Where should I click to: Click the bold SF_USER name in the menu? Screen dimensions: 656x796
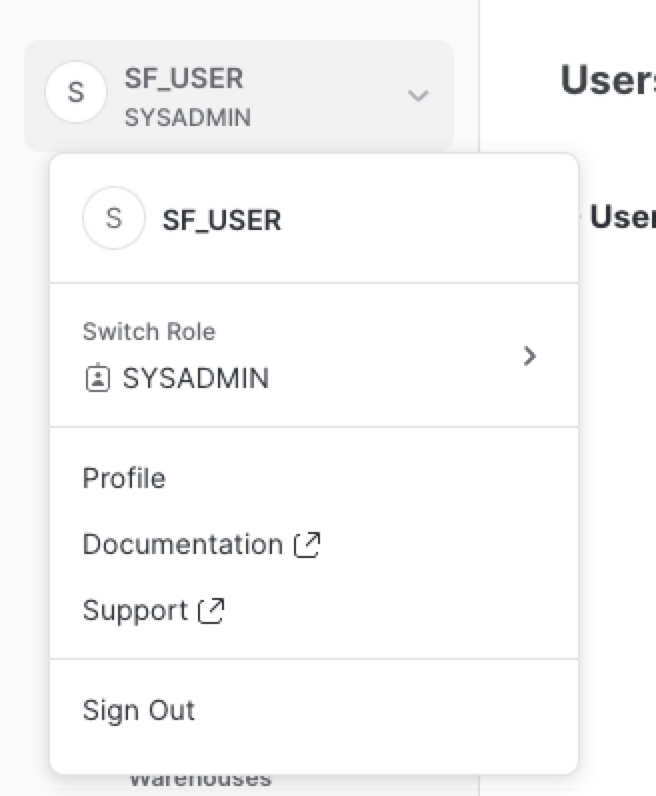[x=222, y=220]
